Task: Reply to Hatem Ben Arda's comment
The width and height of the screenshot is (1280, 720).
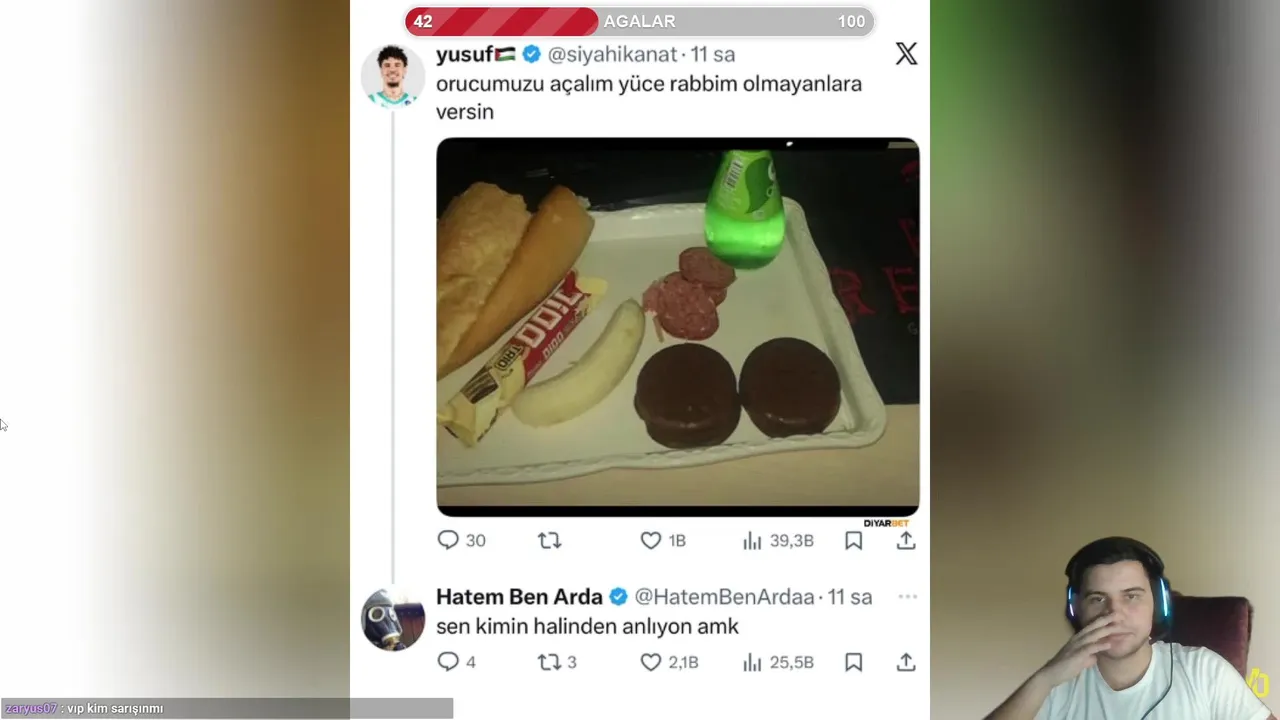Action: click(x=457, y=662)
